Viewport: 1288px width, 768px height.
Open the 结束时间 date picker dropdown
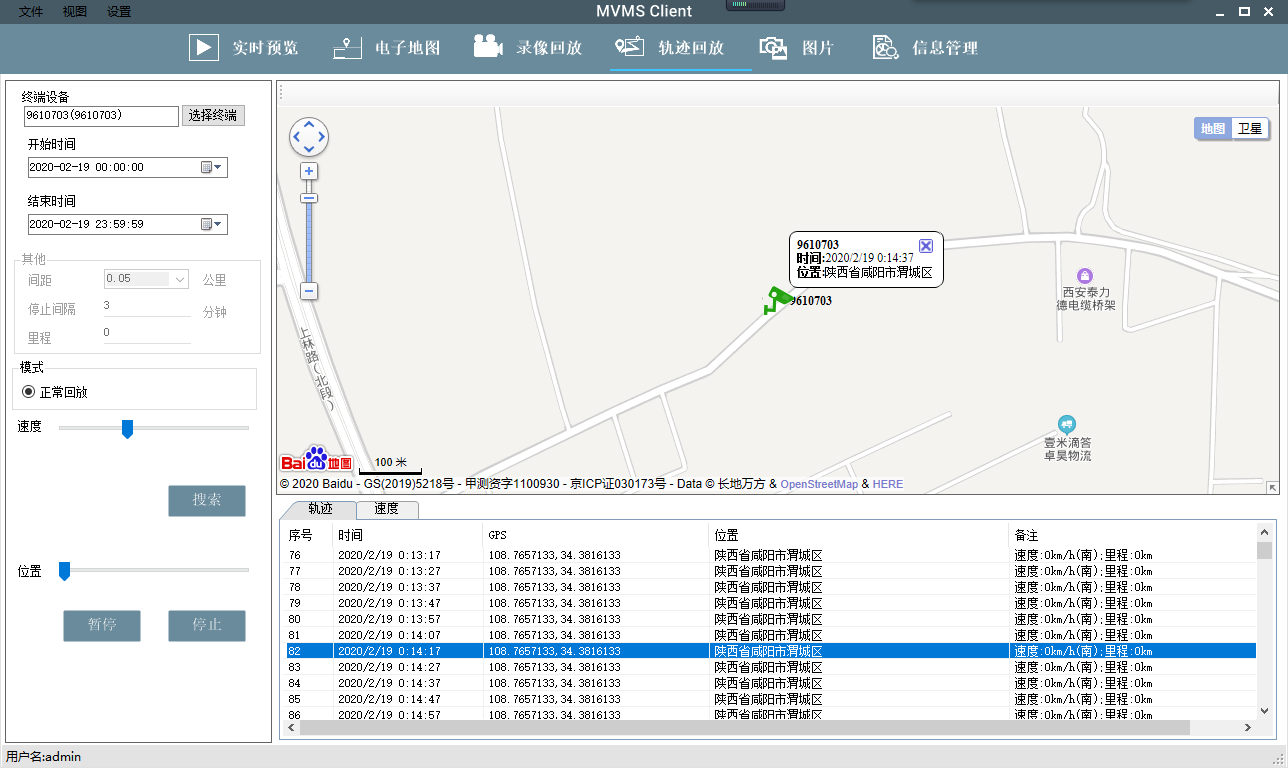pos(212,225)
